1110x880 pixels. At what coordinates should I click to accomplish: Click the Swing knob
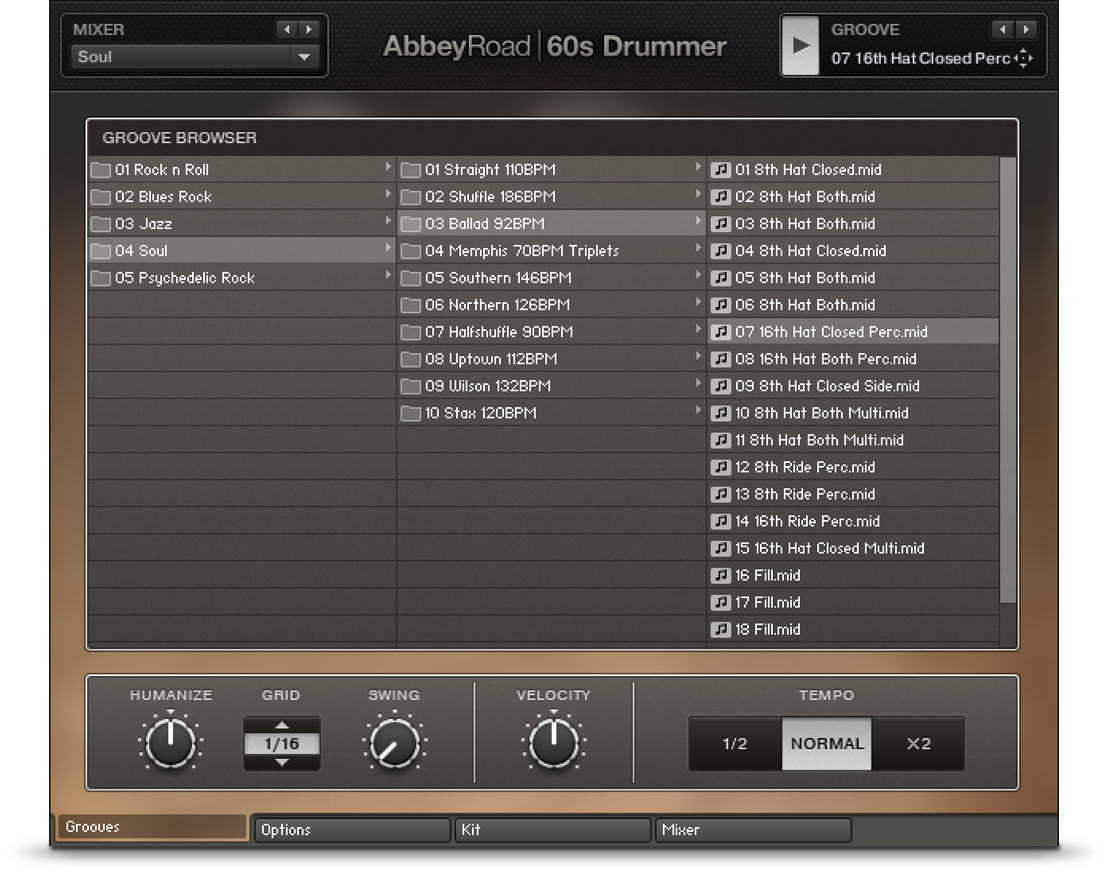(394, 743)
